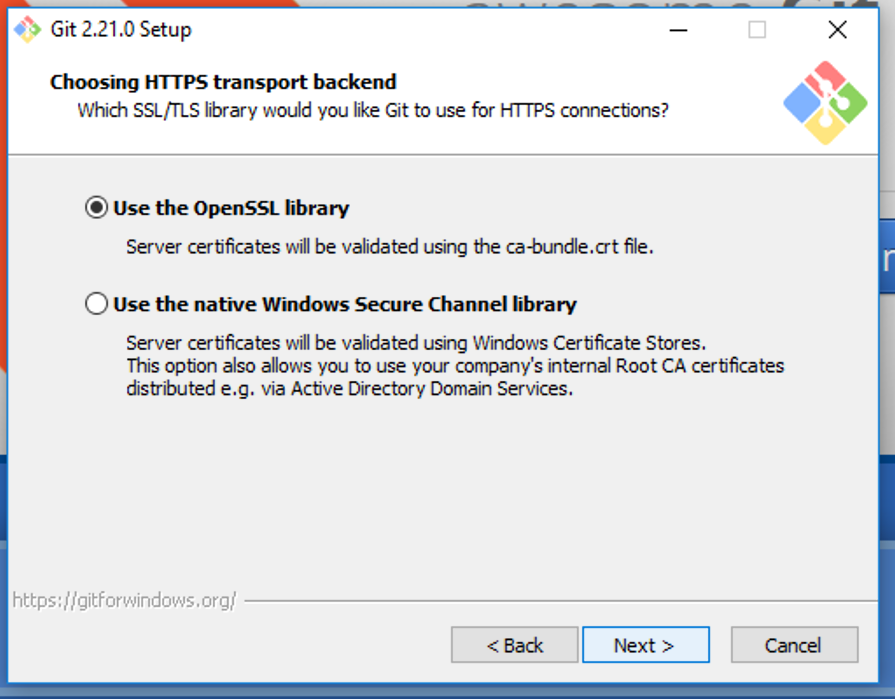Screen dimensions: 895x699
Task: Maximize the Git Setup window
Action: point(757,30)
